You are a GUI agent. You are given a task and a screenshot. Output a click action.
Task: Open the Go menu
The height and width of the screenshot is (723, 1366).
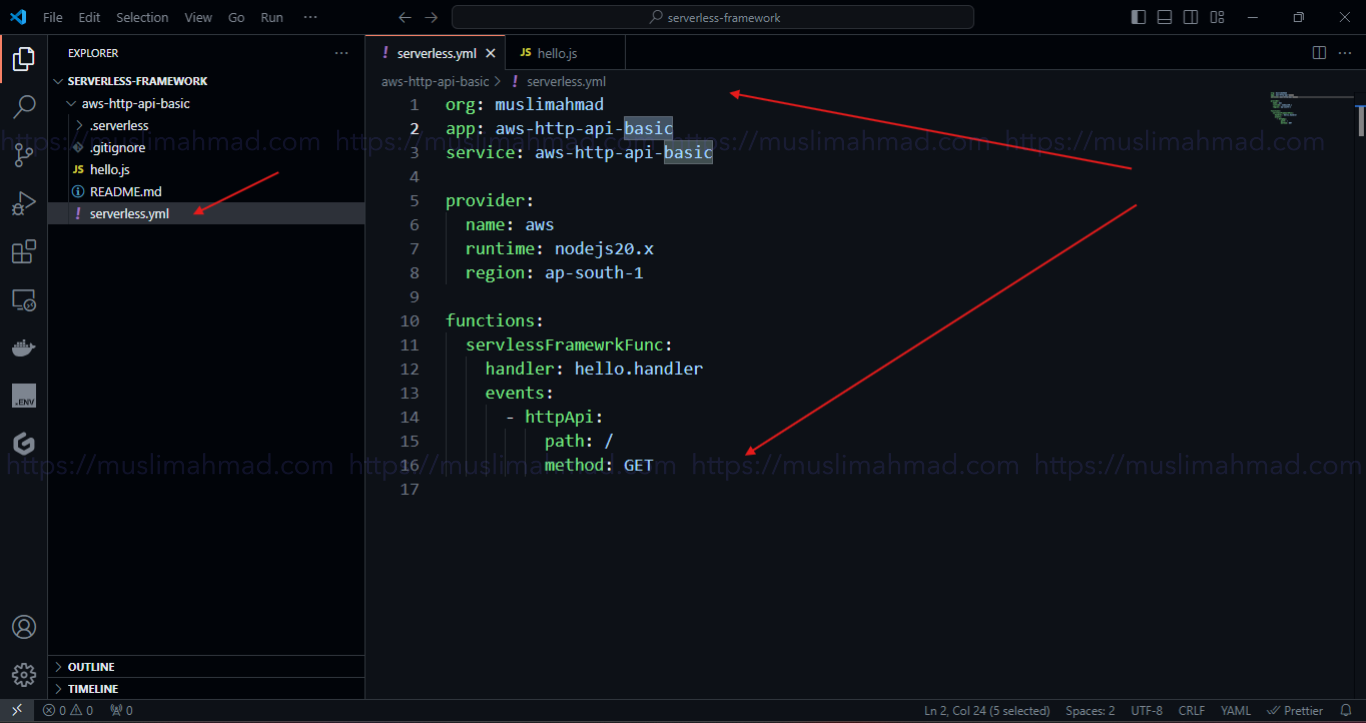click(236, 17)
